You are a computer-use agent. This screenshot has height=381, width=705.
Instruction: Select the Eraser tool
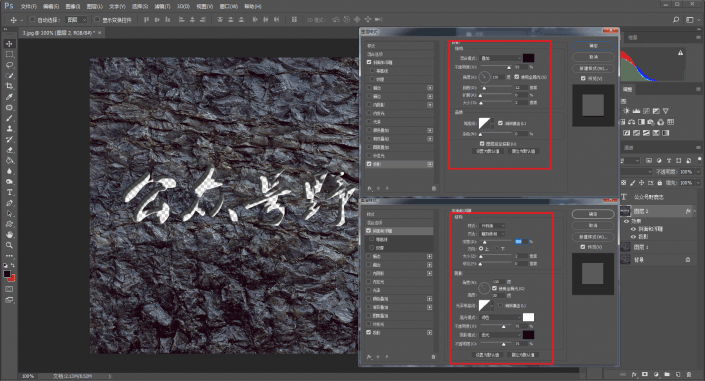[9, 150]
